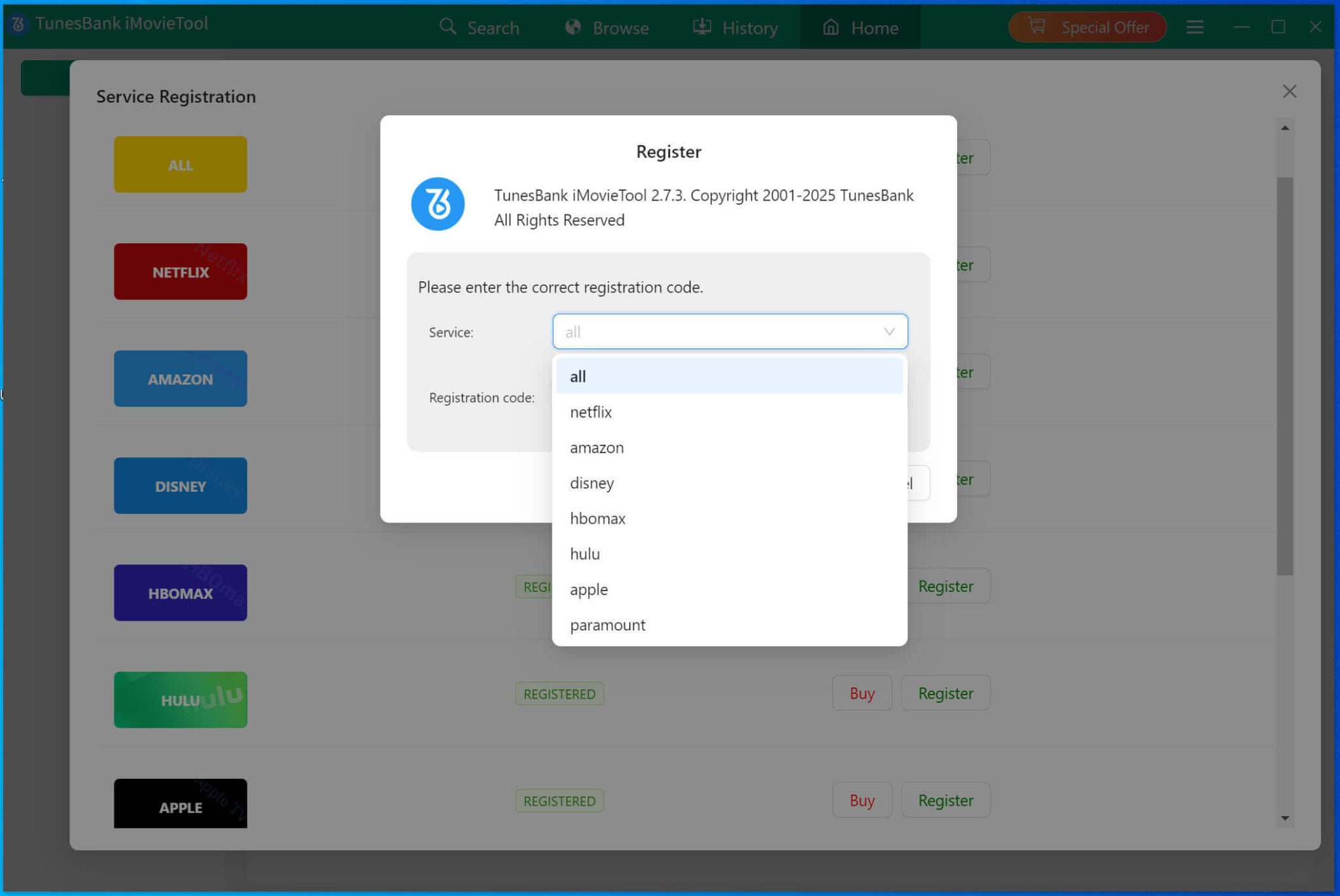Click the shopping cart icon on Special Offer
1340x896 pixels.
coord(1039,27)
